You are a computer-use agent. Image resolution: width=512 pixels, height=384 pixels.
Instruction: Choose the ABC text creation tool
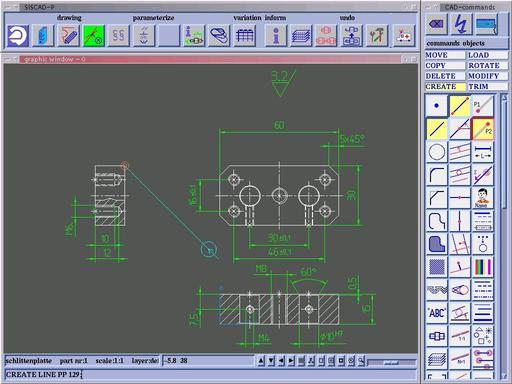click(x=437, y=313)
